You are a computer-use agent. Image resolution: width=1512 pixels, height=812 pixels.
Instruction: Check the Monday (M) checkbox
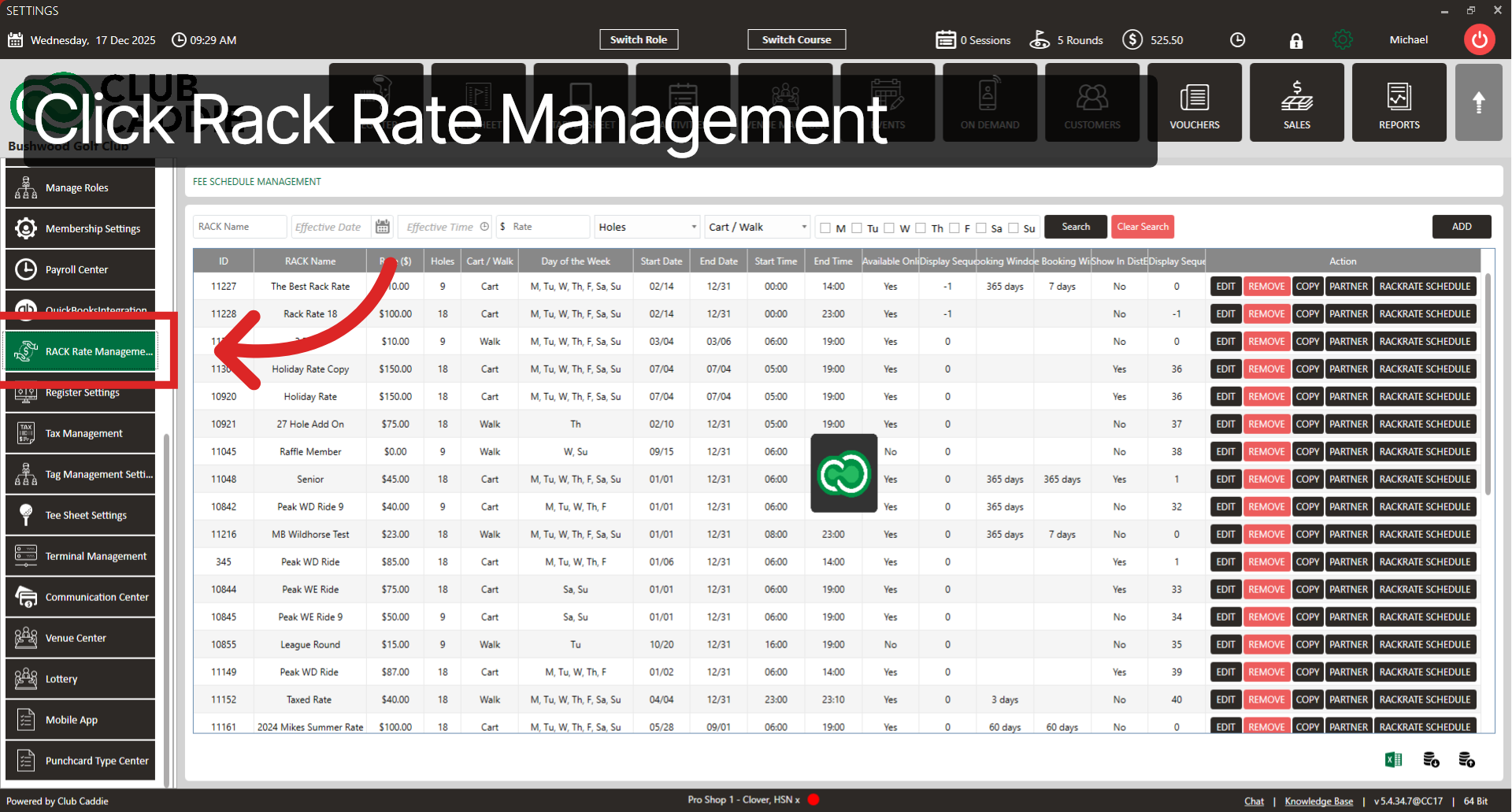[x=825, y=228]
